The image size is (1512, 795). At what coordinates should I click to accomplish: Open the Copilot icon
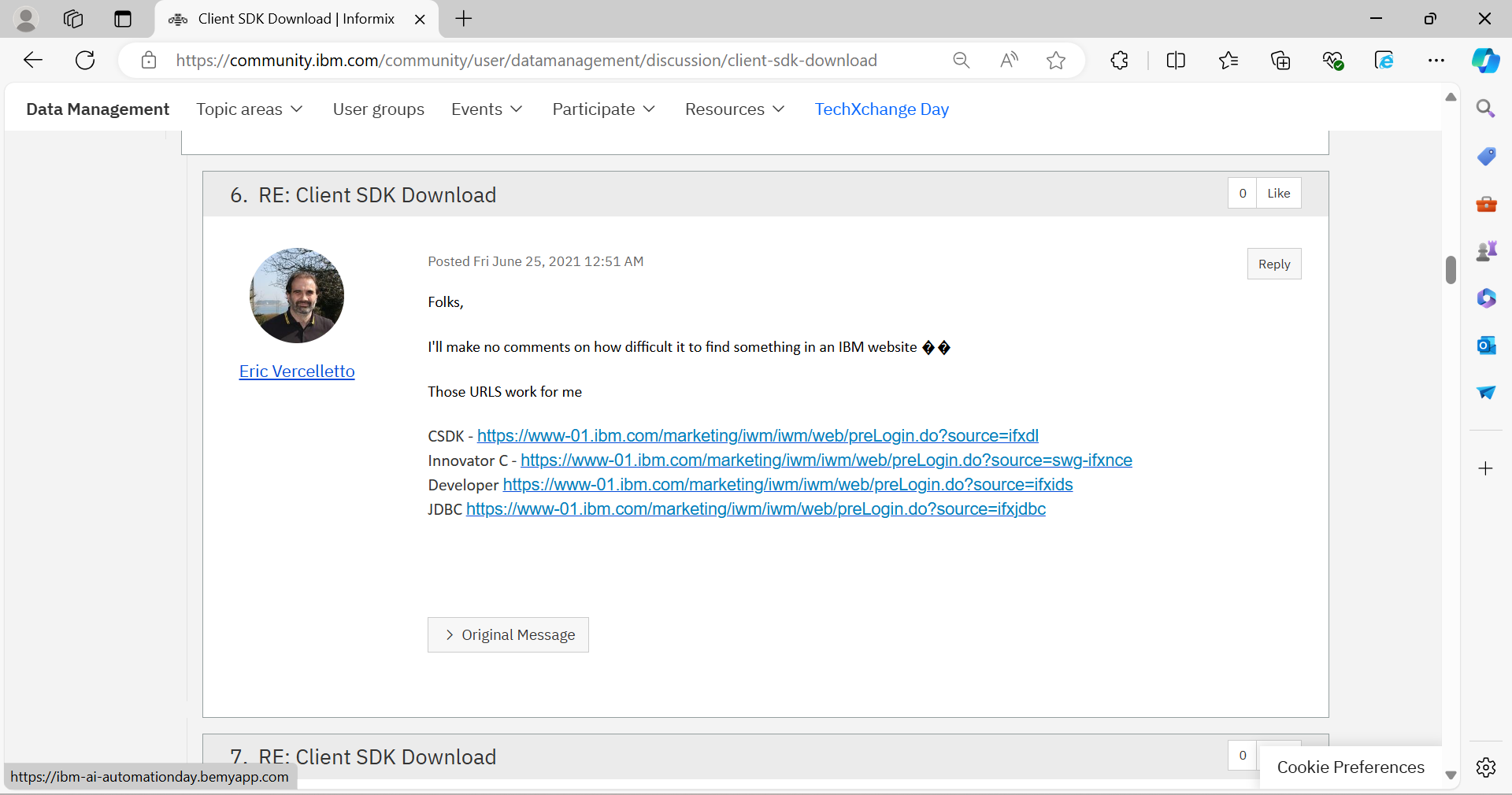(1486, 60)
